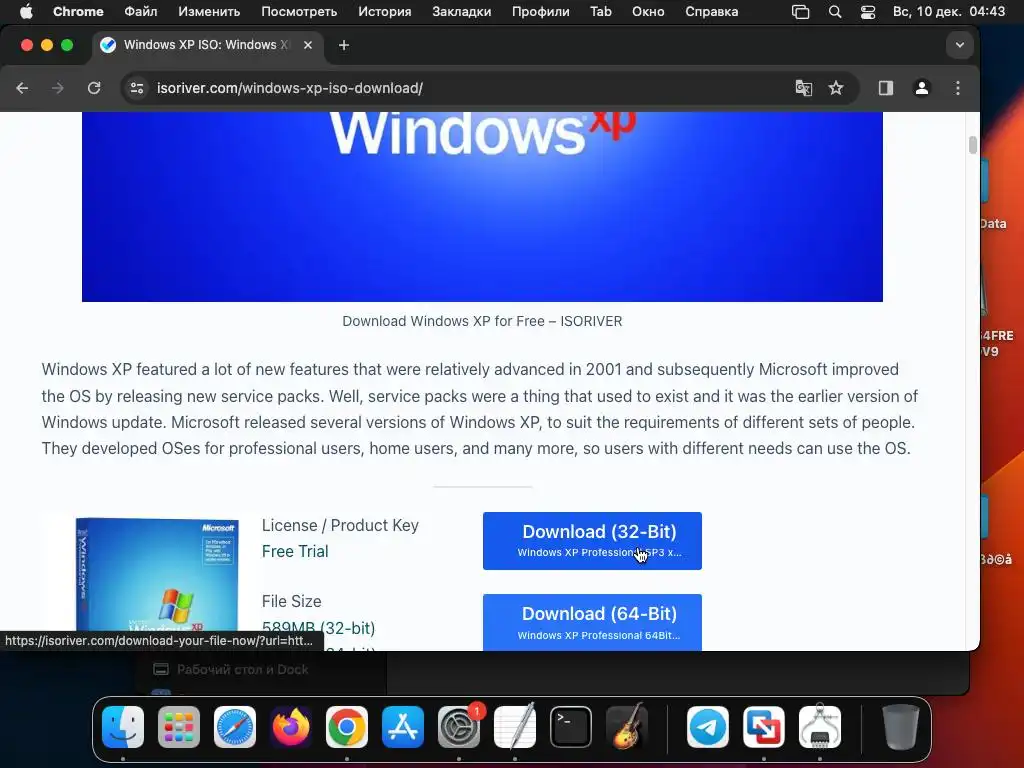Image resolution: width=1024 pixels, height=768 pixels.
Task: Click the Google Translate icon in address bar
Action: click(803, 88)
